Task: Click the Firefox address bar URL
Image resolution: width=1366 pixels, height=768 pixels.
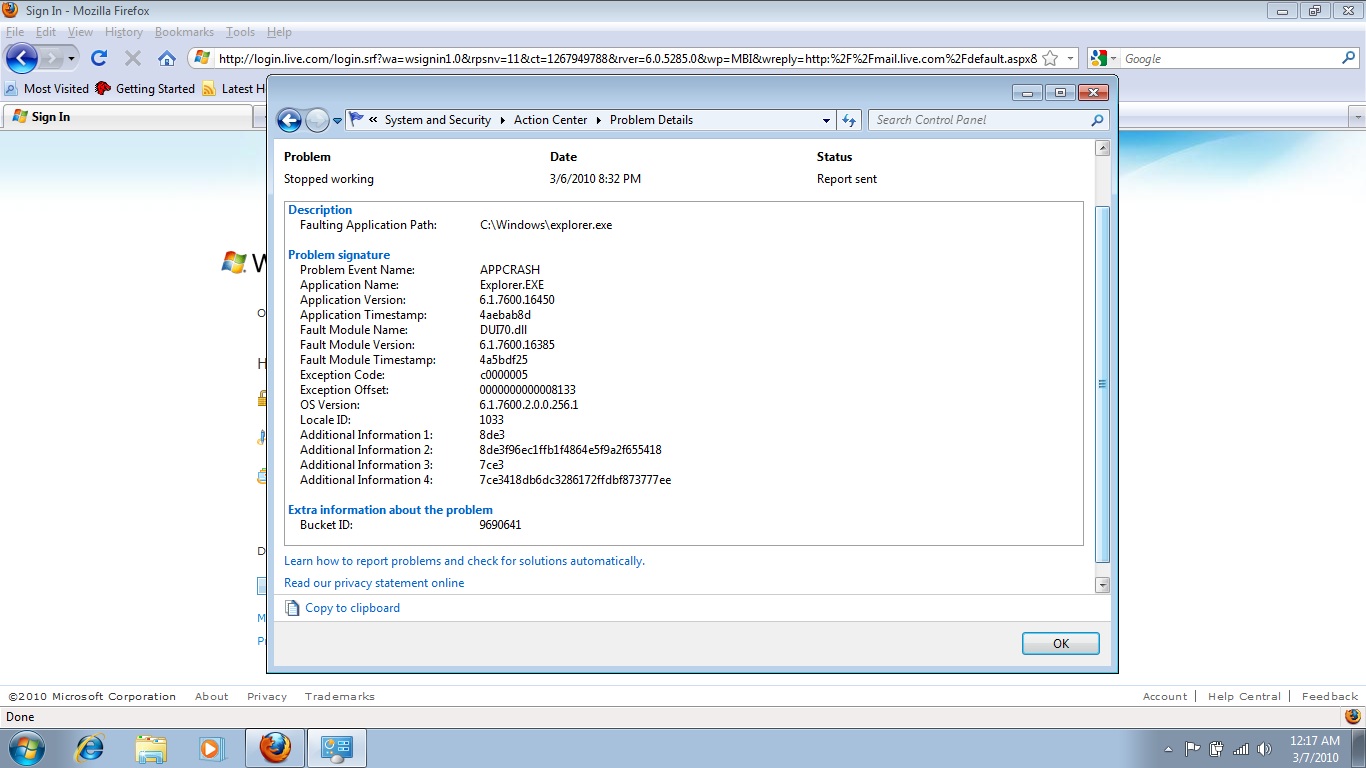Action: pos(628,59)
